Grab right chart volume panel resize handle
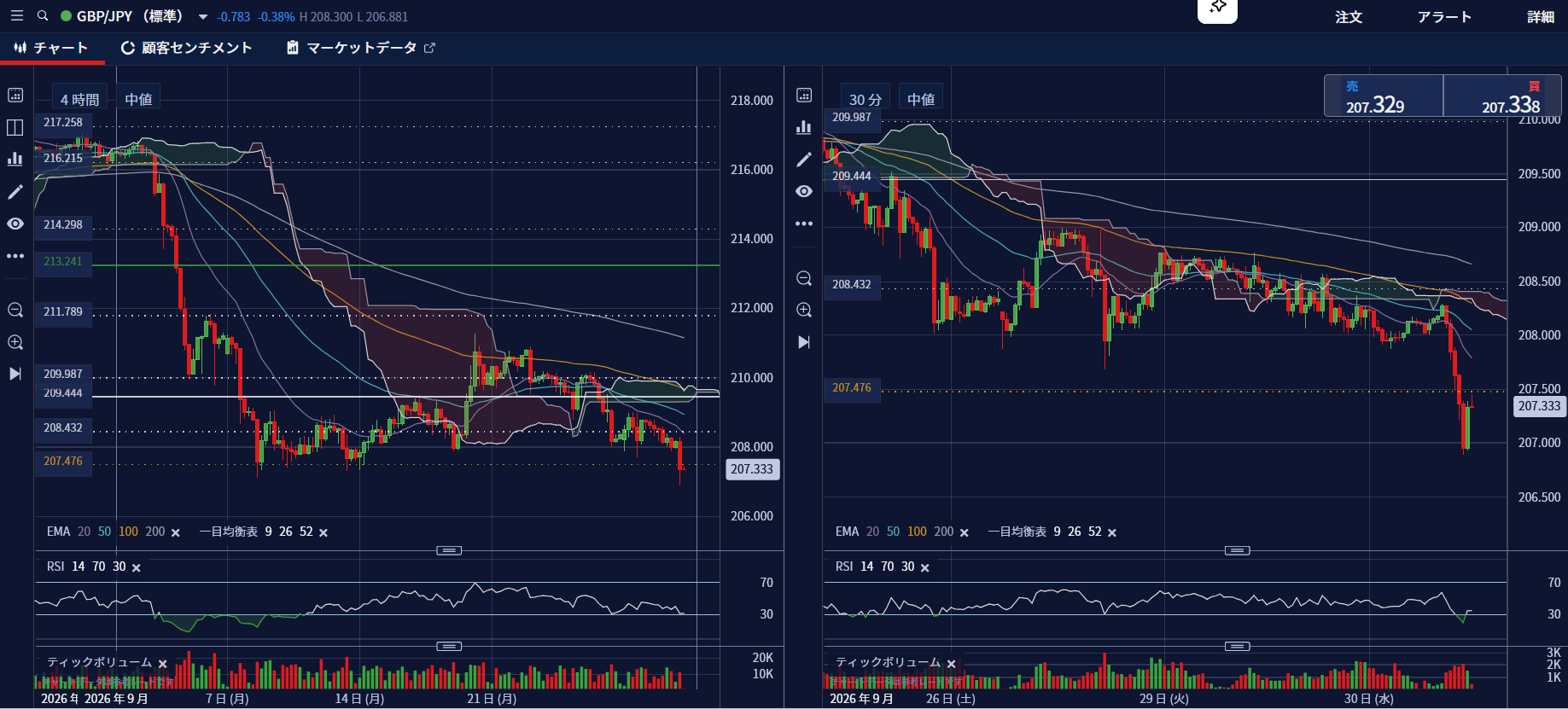1568x709 pixels. click(1238, 646)
